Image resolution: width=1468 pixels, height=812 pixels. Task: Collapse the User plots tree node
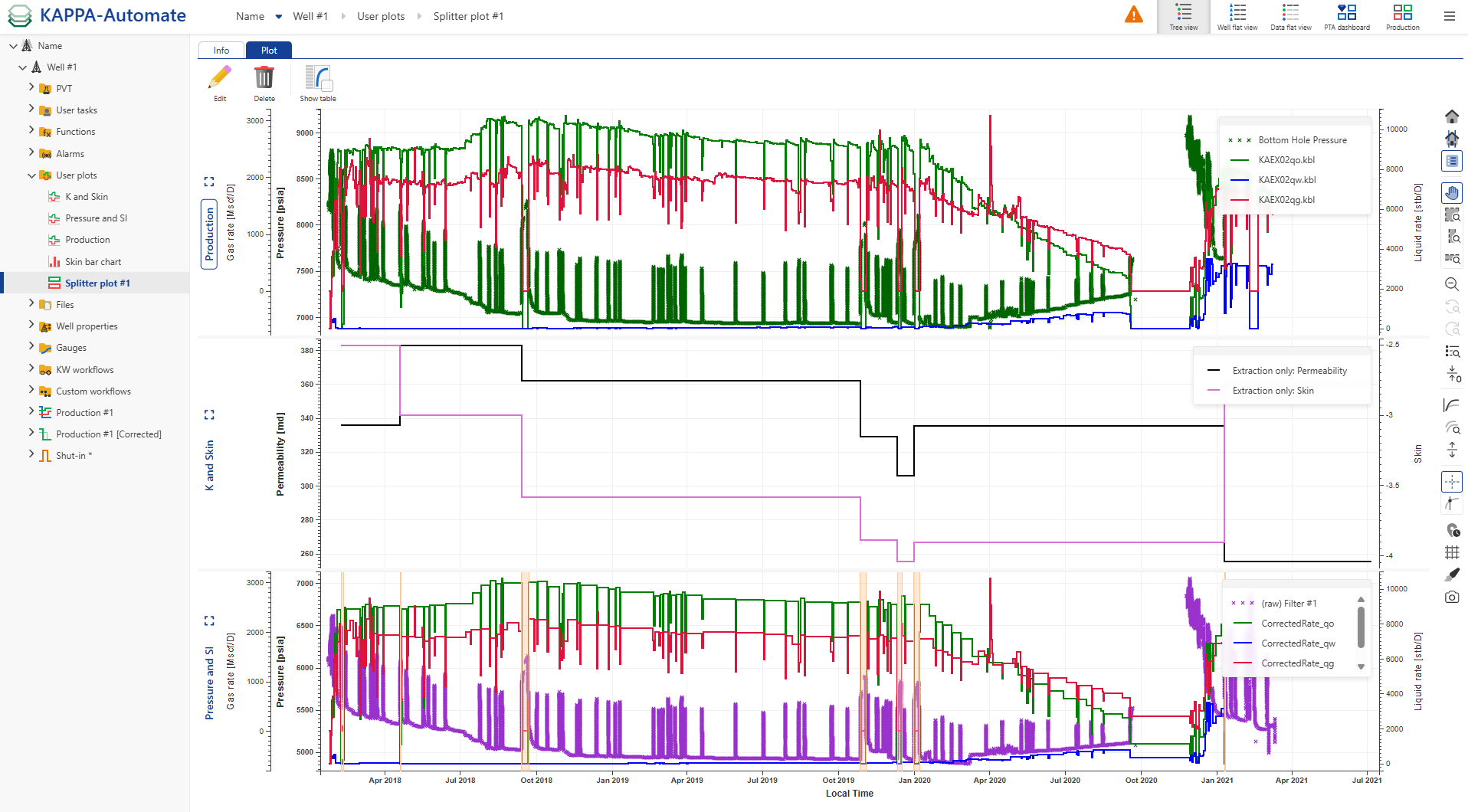point(31,175)
